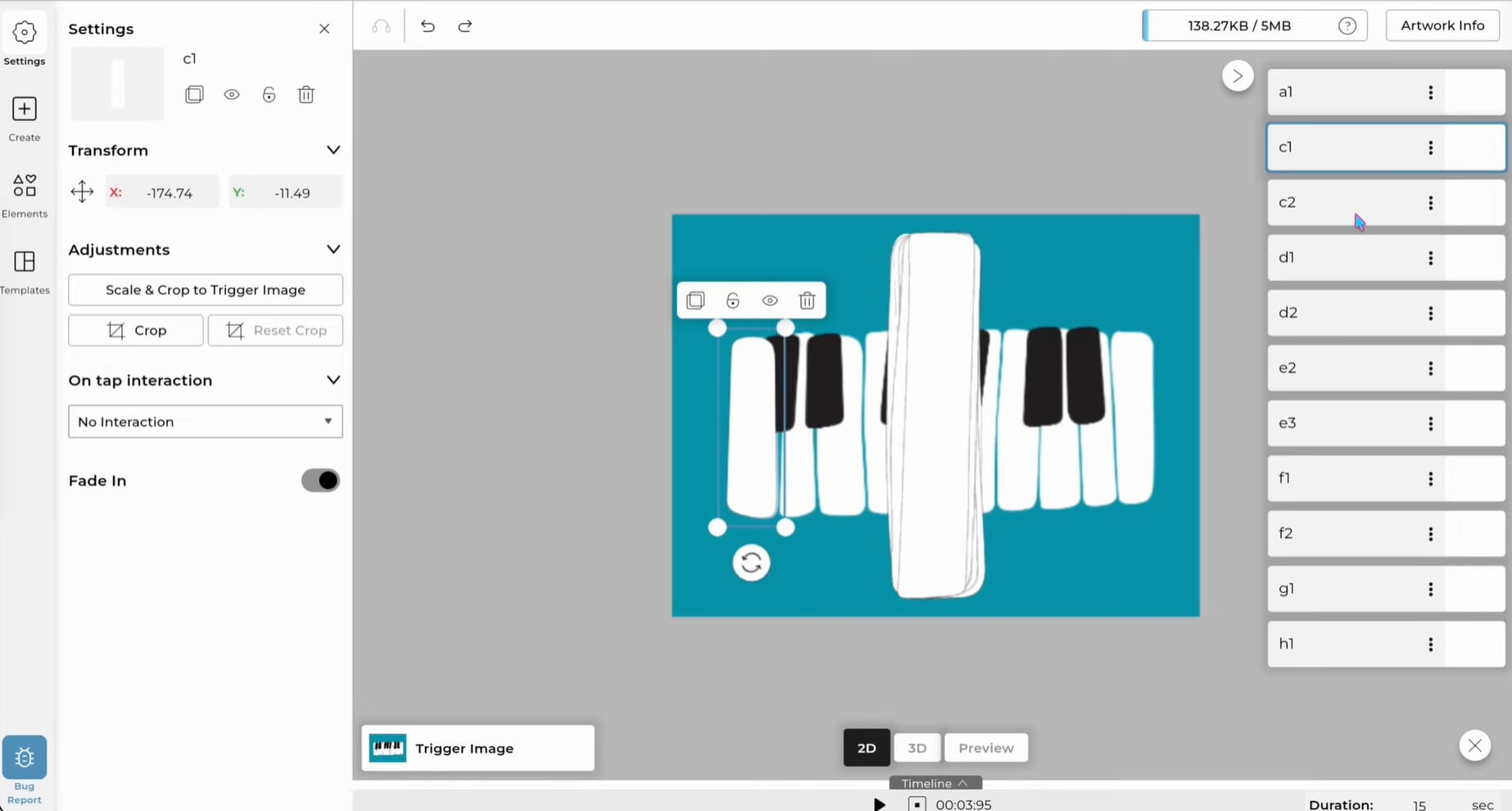Hide selection via canvas toolbar eye
This screenshot has height=811, width=1512.
770,301
